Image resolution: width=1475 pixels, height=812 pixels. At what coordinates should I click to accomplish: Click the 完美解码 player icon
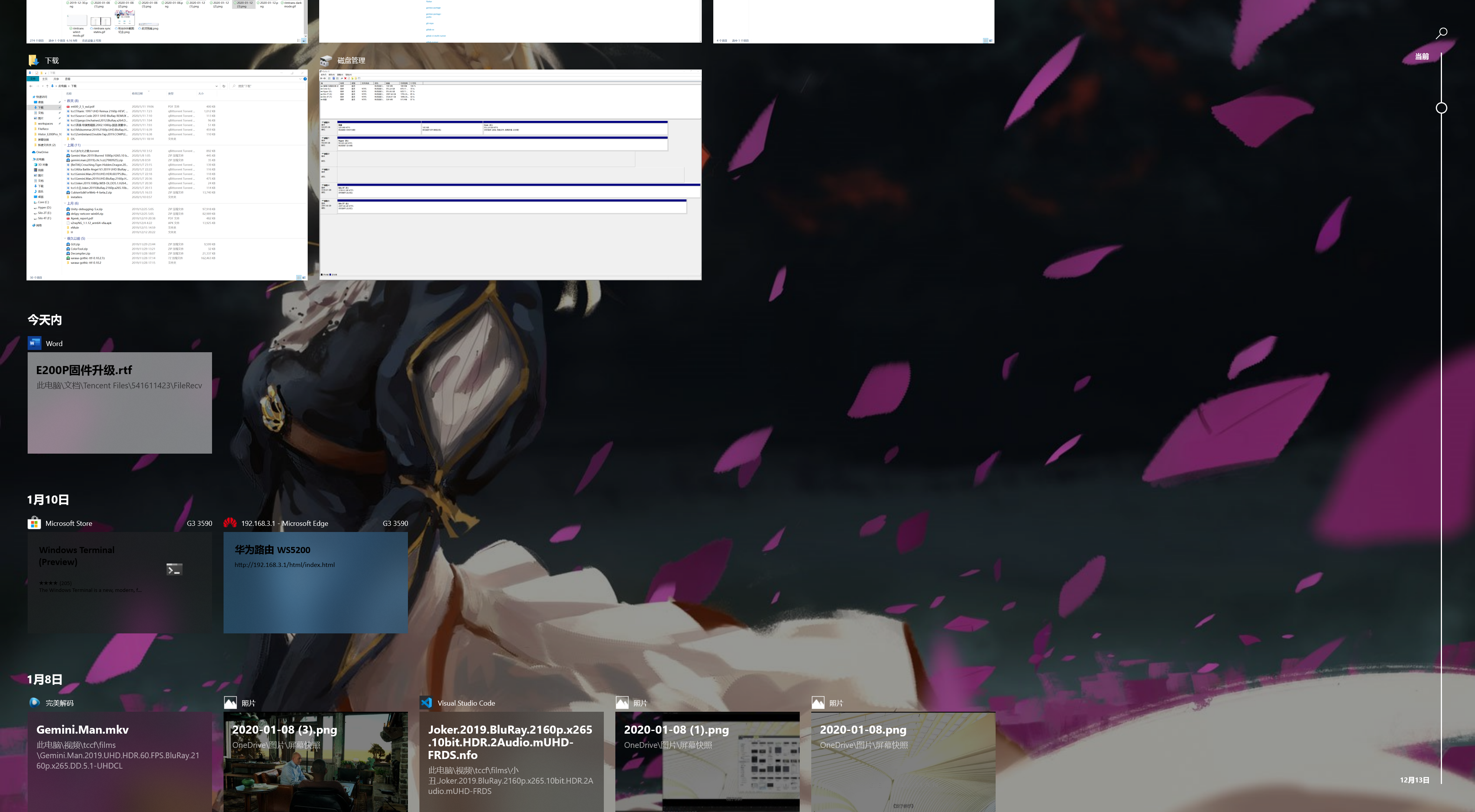pos(34,703)
